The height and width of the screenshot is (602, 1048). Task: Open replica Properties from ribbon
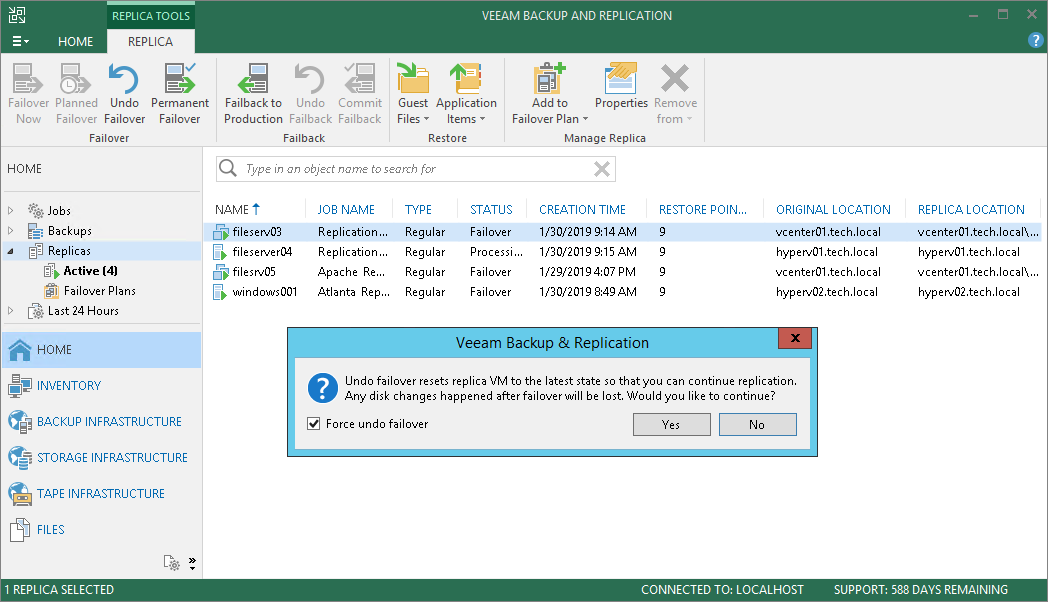pos(621,87)
